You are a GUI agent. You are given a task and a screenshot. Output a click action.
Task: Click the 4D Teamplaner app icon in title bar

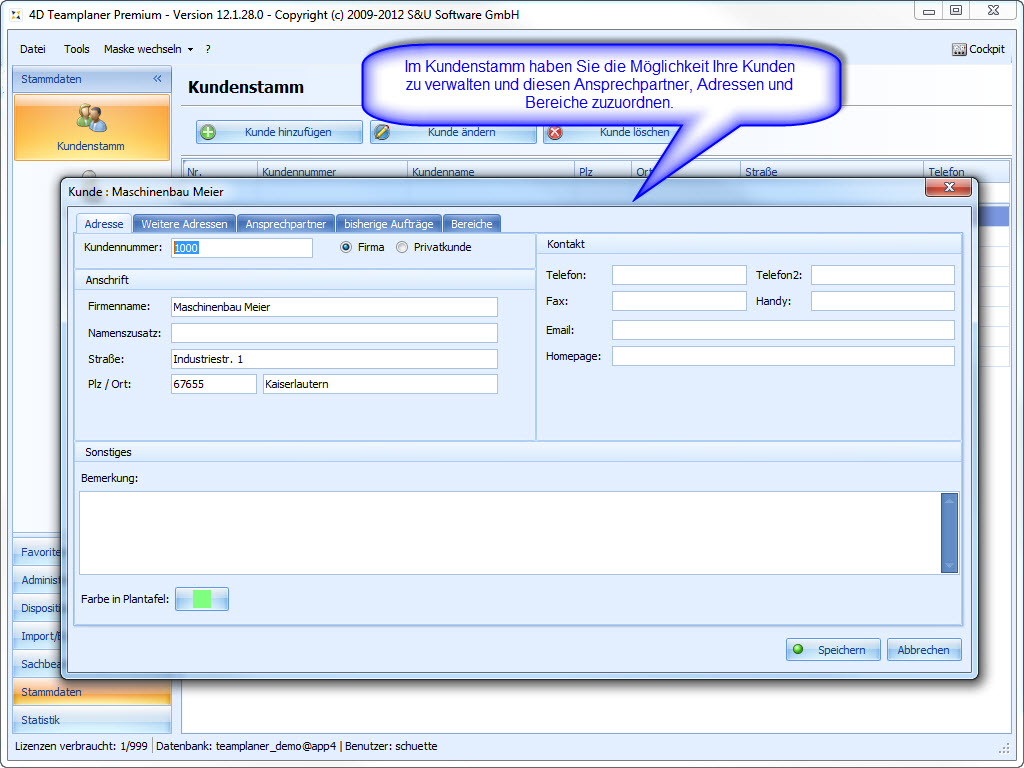[x=14, y=15]
